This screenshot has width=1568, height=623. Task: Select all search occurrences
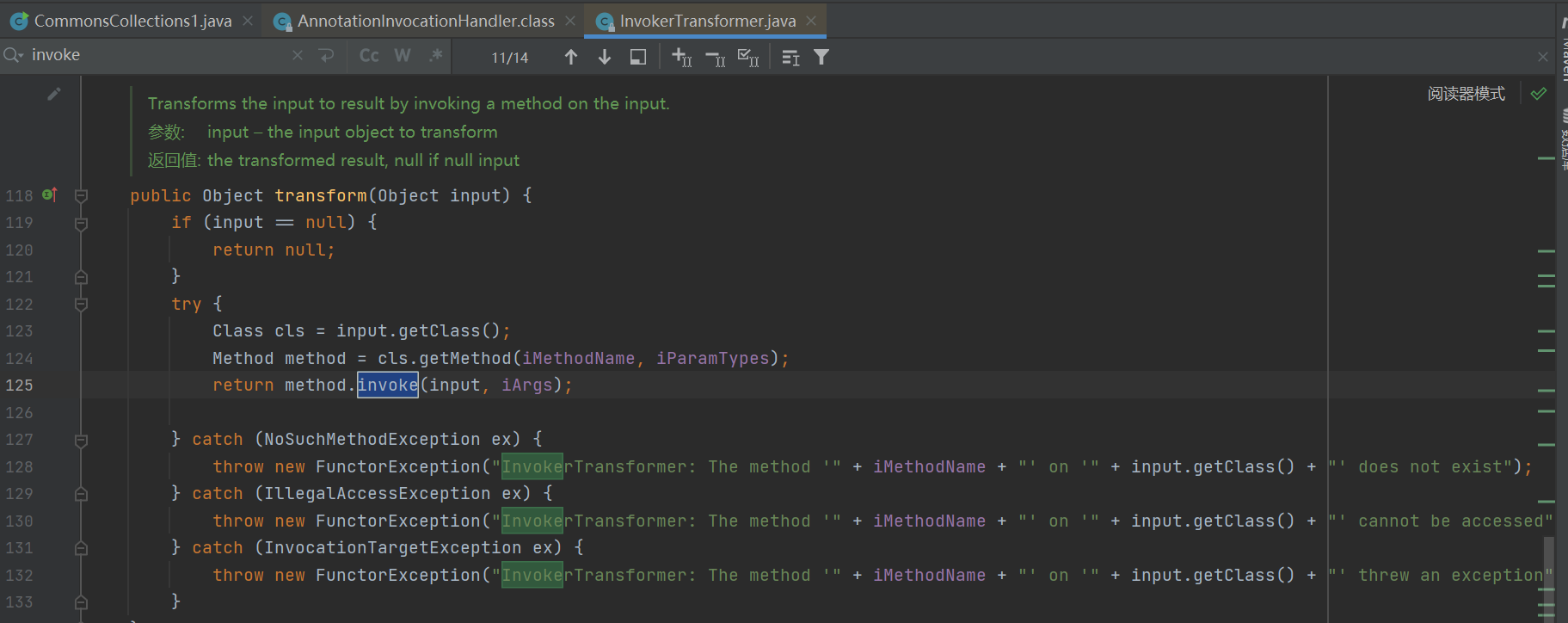(x=748, y=57)
